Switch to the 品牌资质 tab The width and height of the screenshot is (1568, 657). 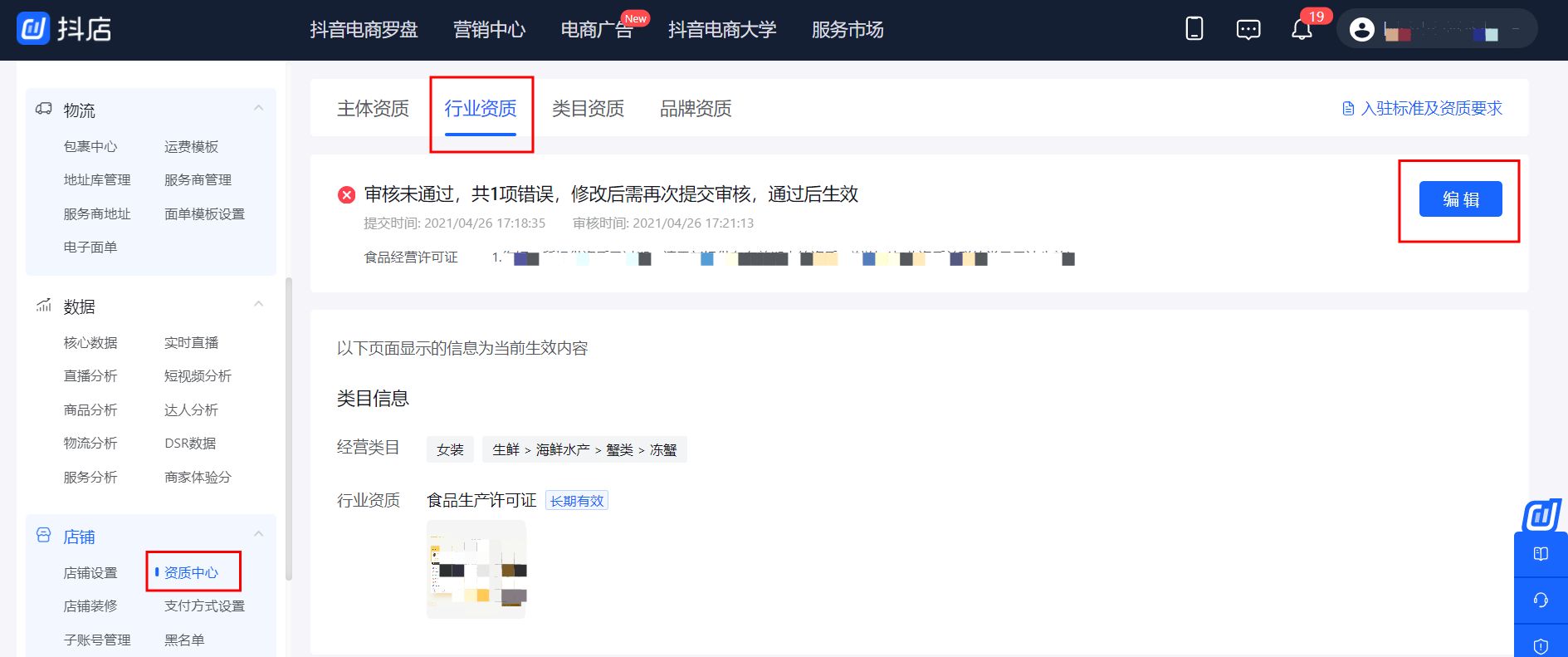point(696,109)
